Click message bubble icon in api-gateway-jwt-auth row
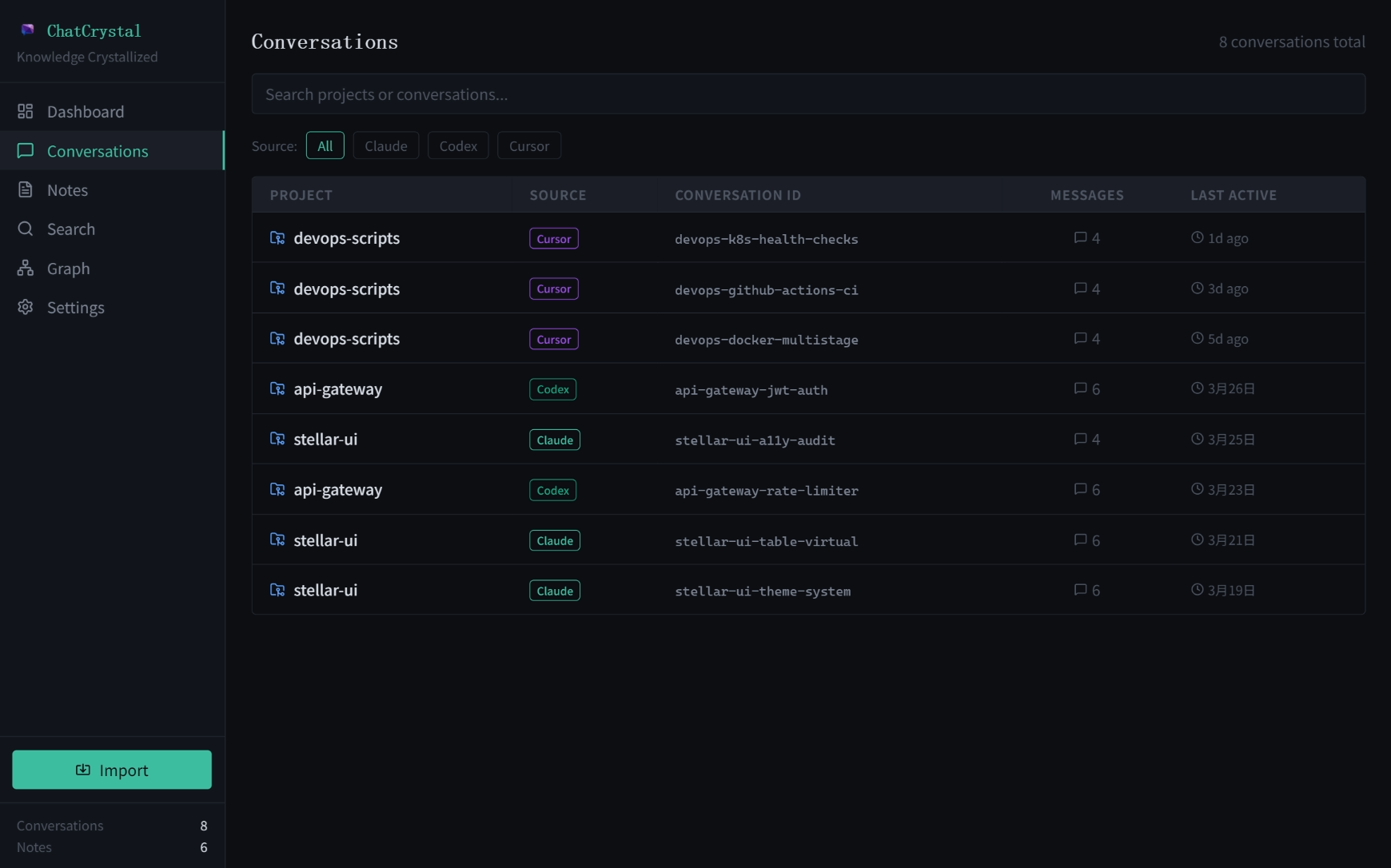Image resolution: width=1391 pixels, height=868 pixels. tap(1080, 388)
